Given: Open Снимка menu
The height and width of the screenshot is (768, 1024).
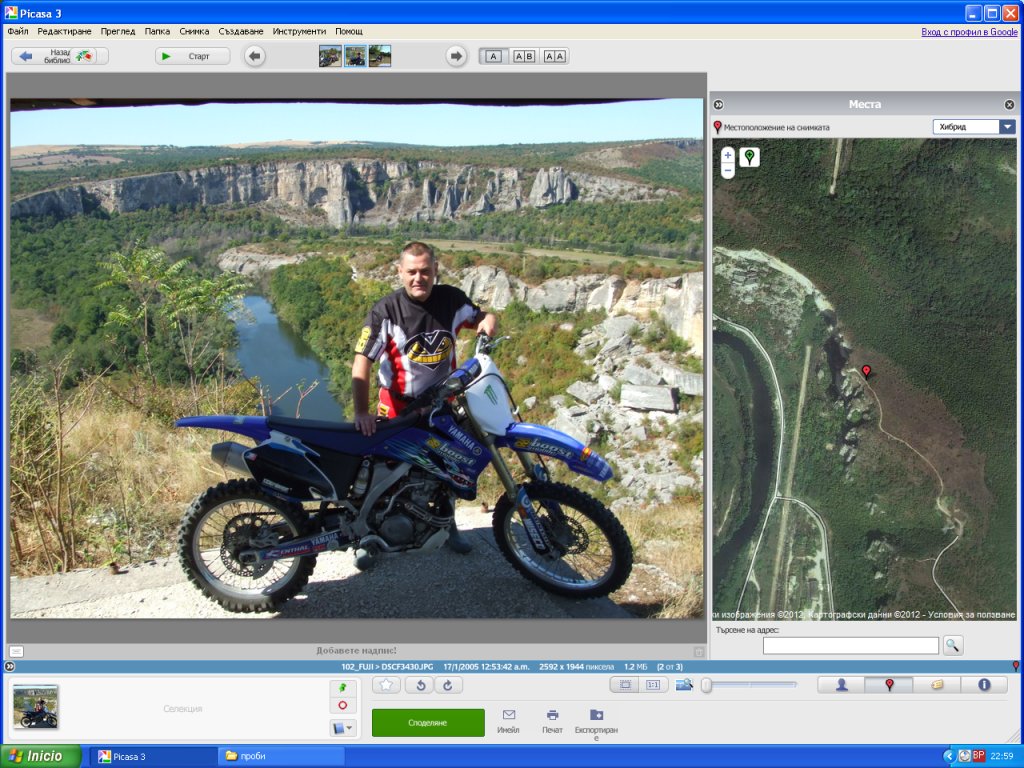Looking at the screenshot, I should [x=194, y=31].
